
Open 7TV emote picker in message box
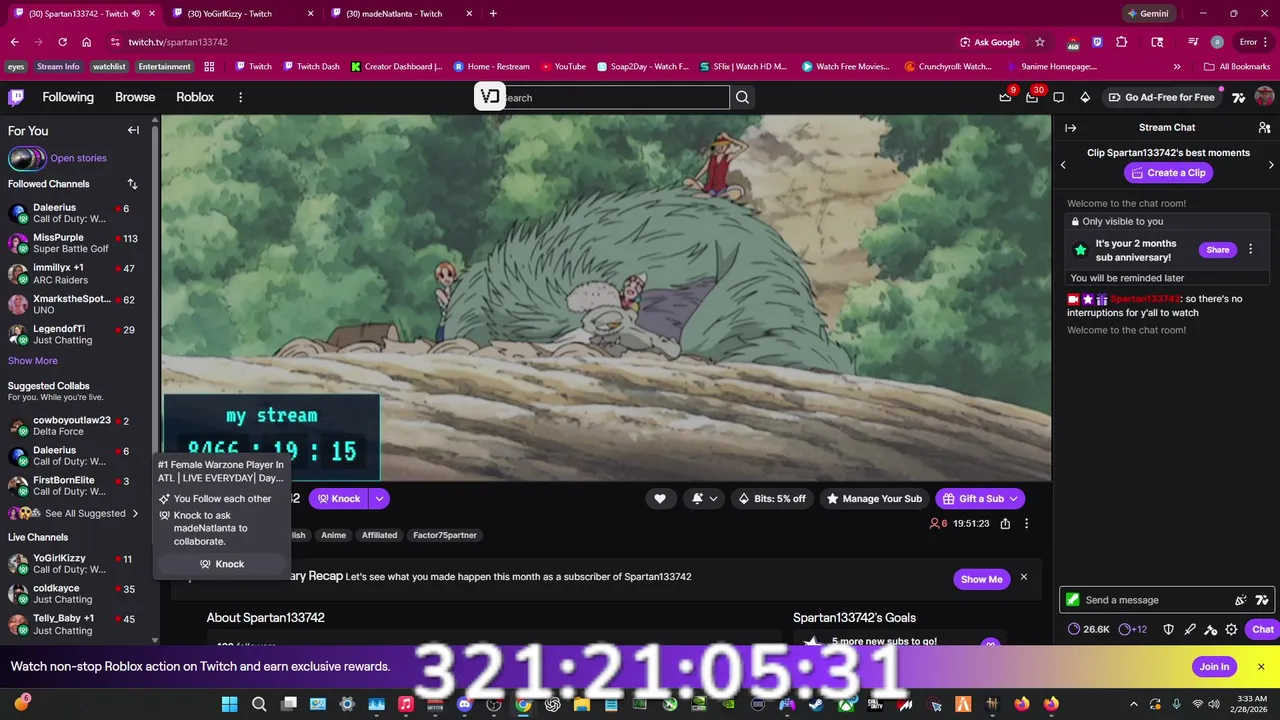(1262, 600)
